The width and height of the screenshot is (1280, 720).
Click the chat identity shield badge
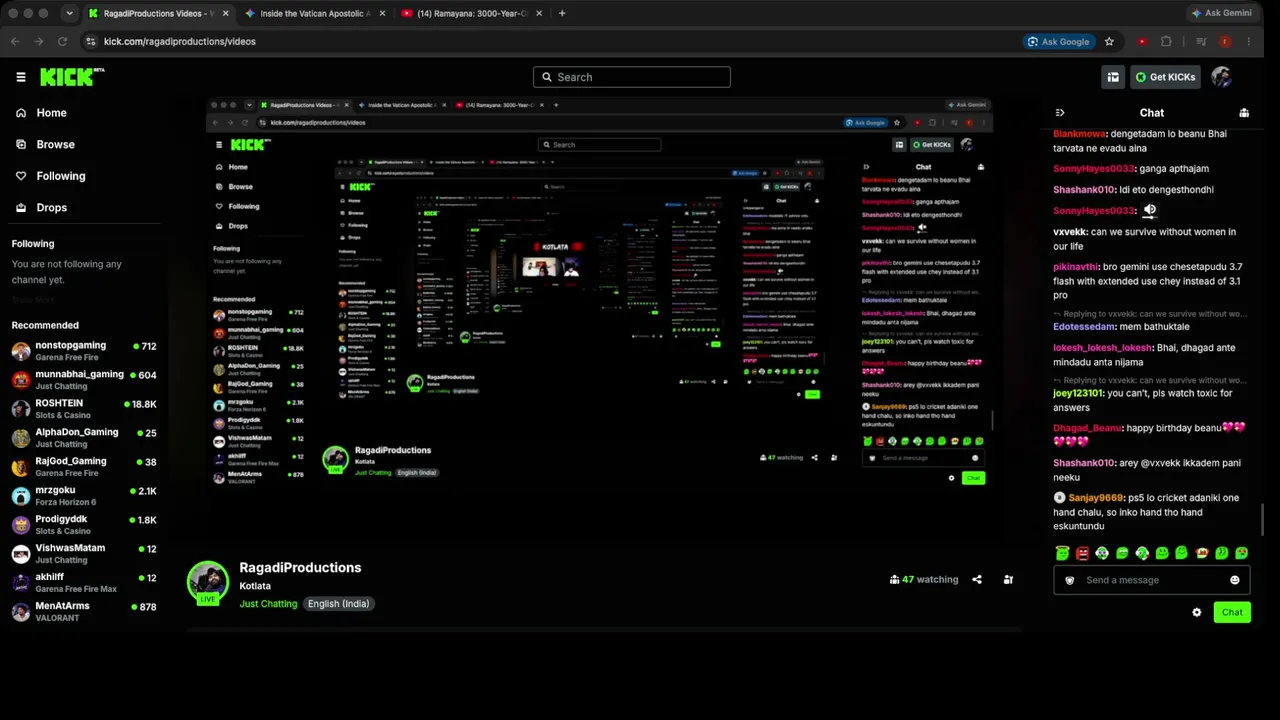coord(1070,580)
